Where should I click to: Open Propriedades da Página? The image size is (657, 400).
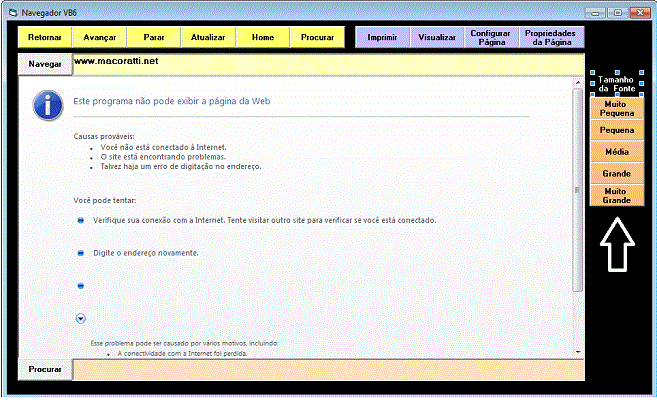coord(551,37)
